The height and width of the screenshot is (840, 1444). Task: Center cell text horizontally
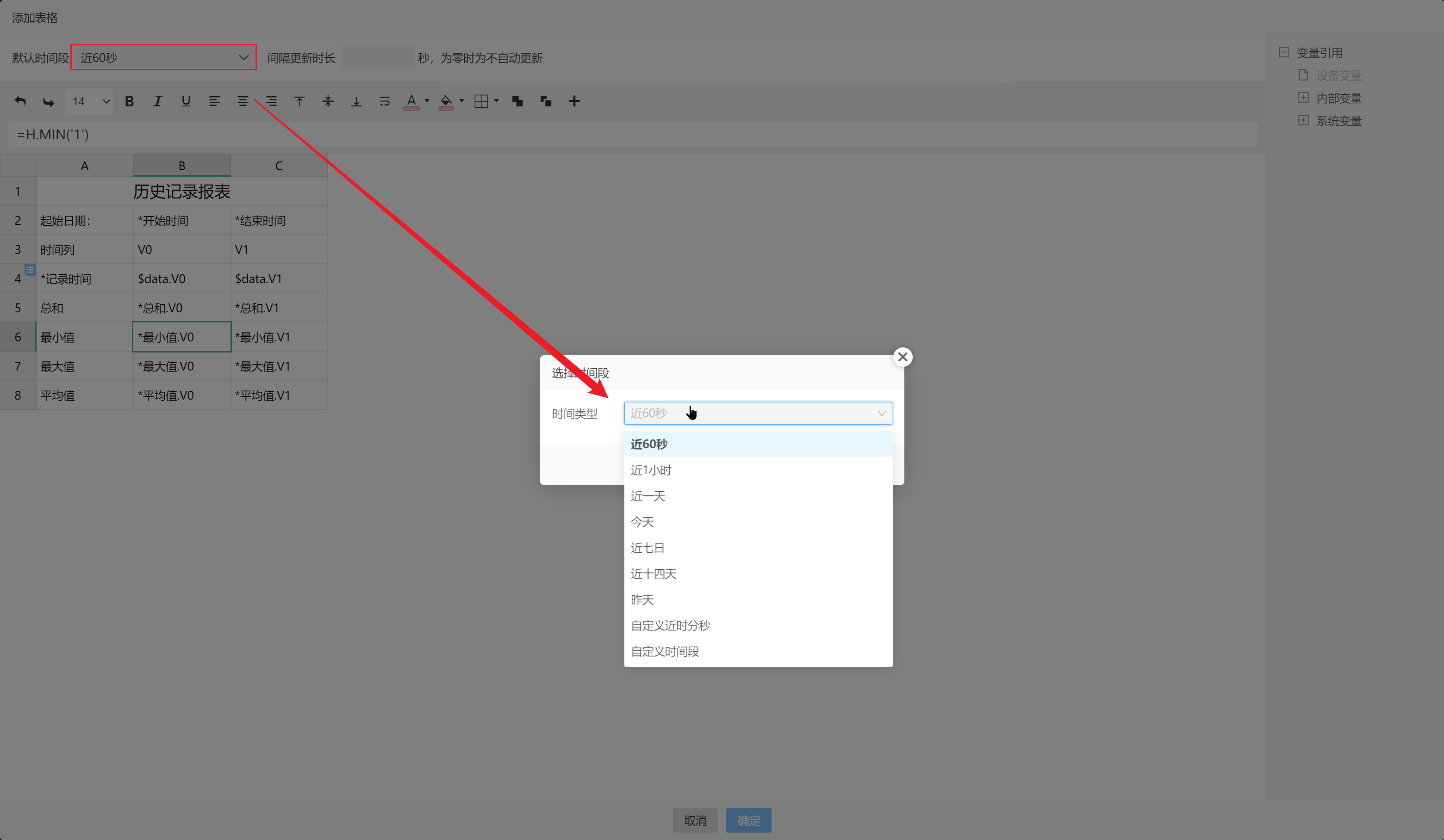point(243,101)
